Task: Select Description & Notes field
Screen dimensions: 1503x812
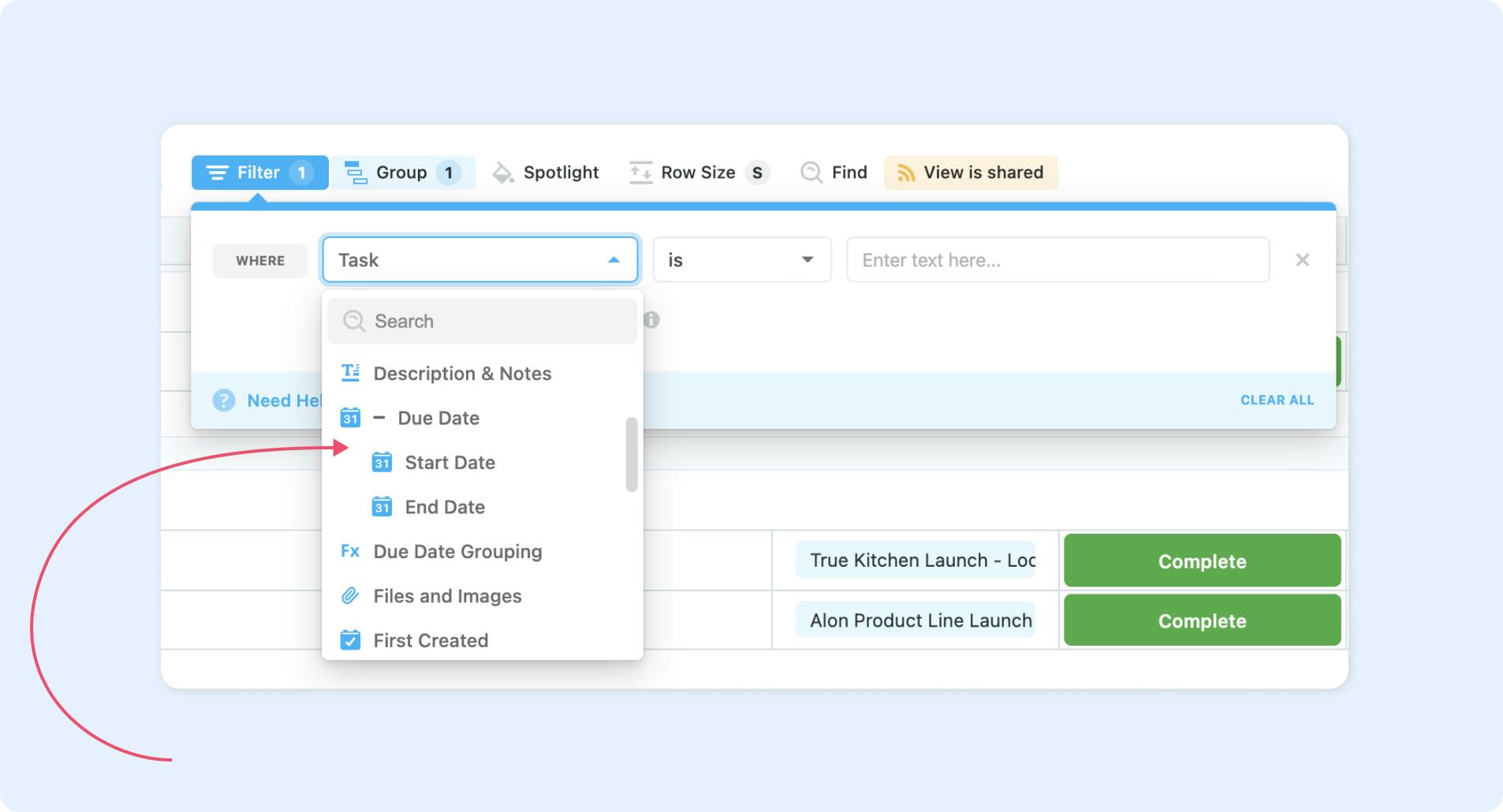Action: point(483,374)
